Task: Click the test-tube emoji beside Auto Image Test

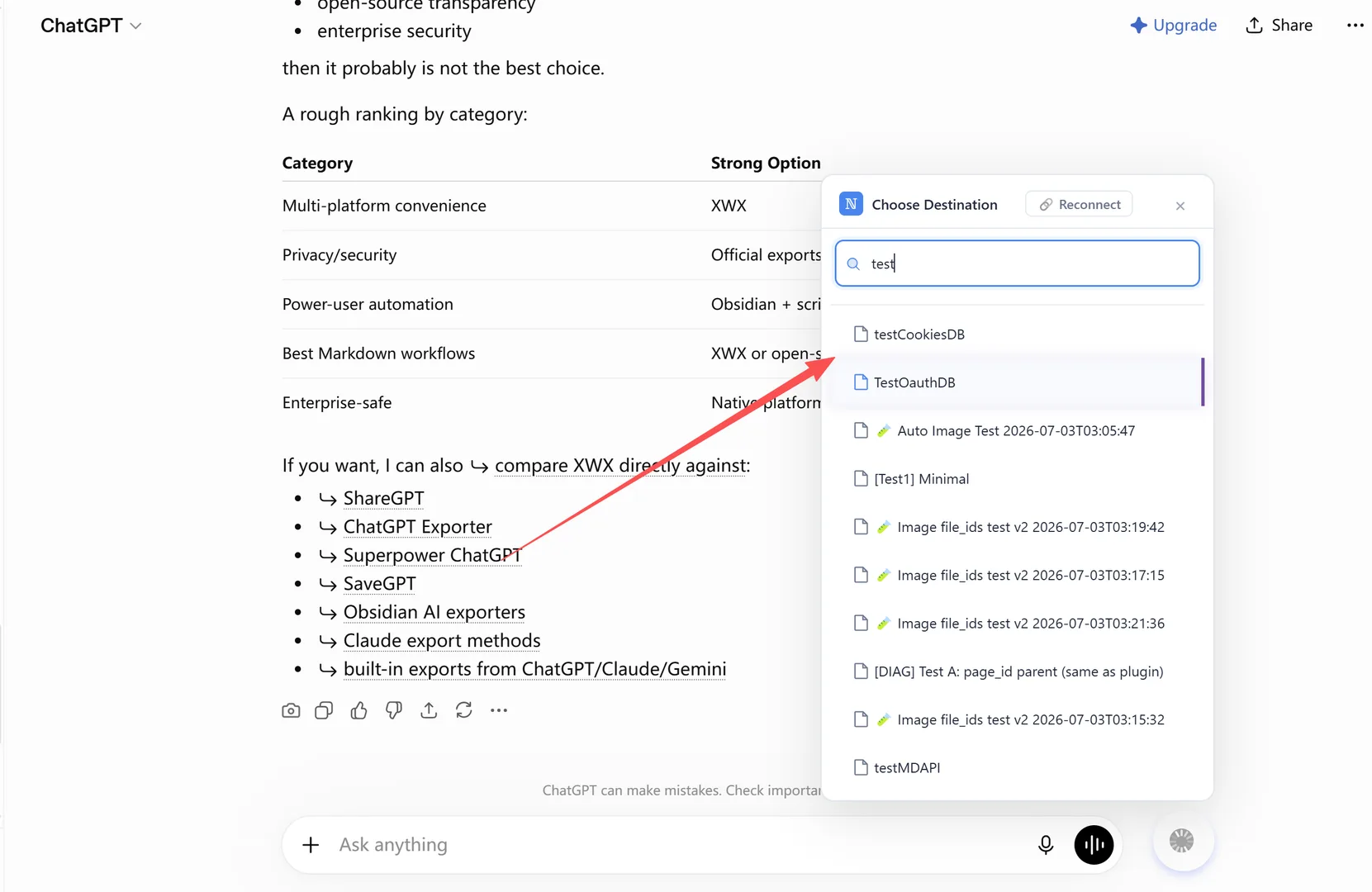Action: [884, 430]
